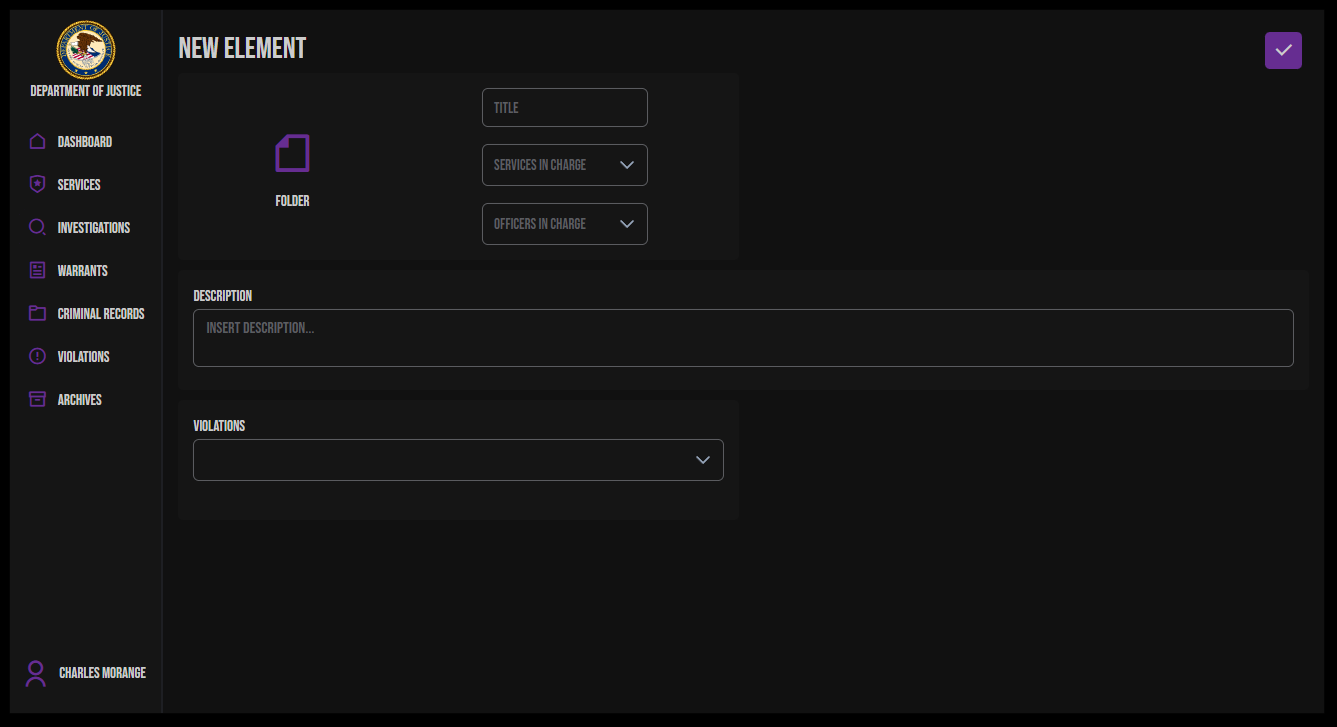Click the Violations exclamation icon
The height and width of the screenshot is (727, 1337).
[37, 357]
